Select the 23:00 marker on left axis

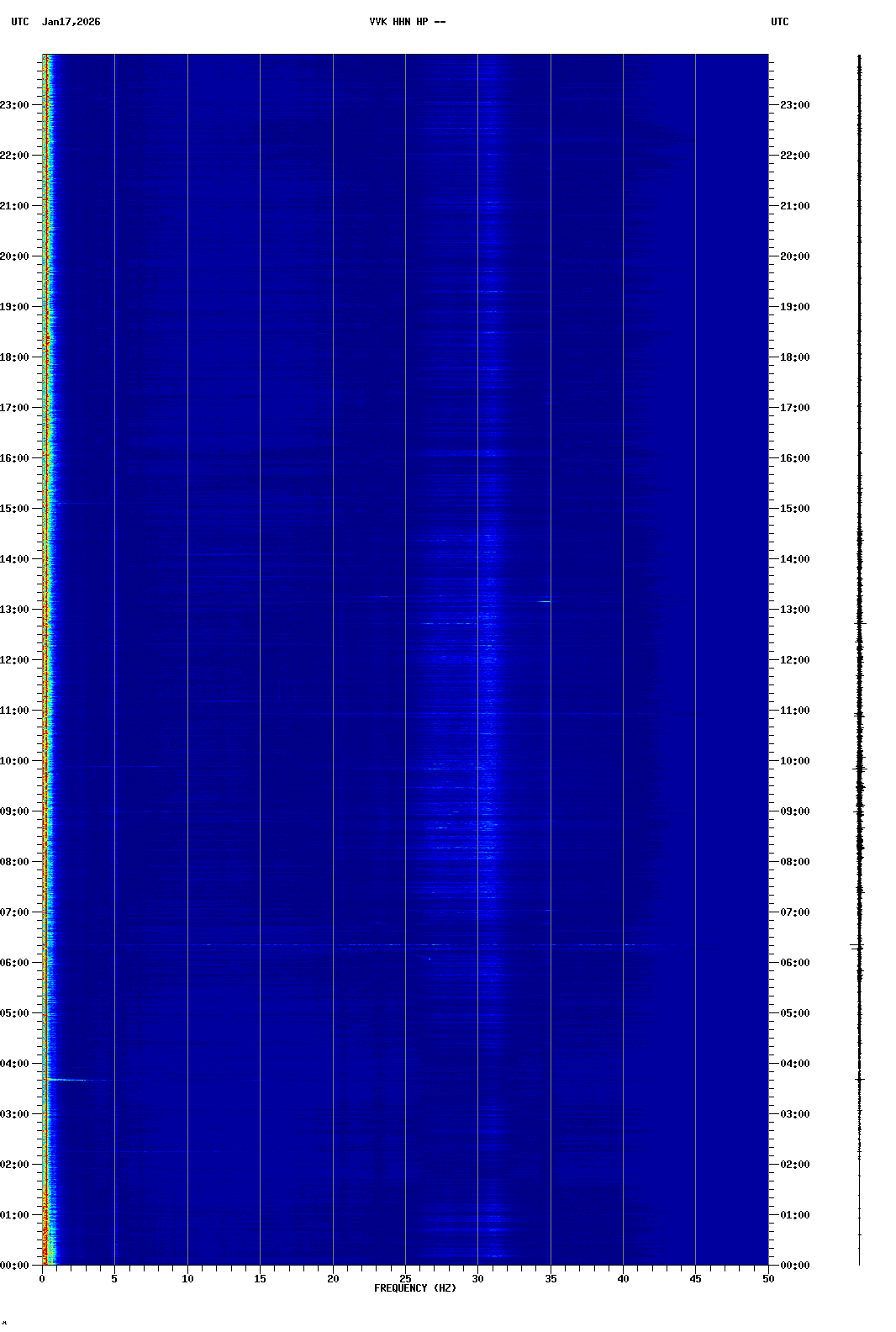tap(15, 105)
